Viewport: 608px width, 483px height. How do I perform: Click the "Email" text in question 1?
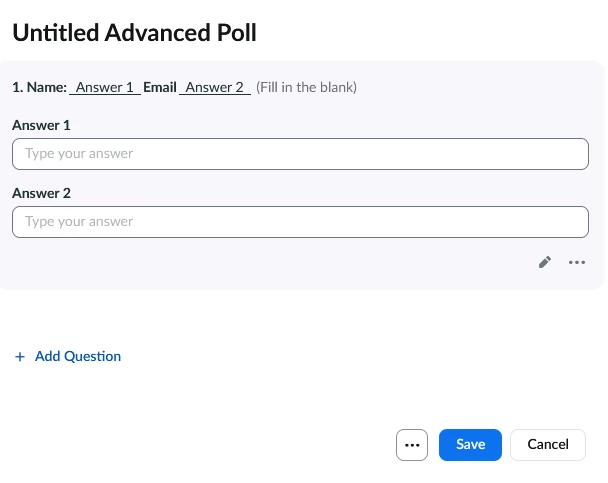tap(160, 88)
